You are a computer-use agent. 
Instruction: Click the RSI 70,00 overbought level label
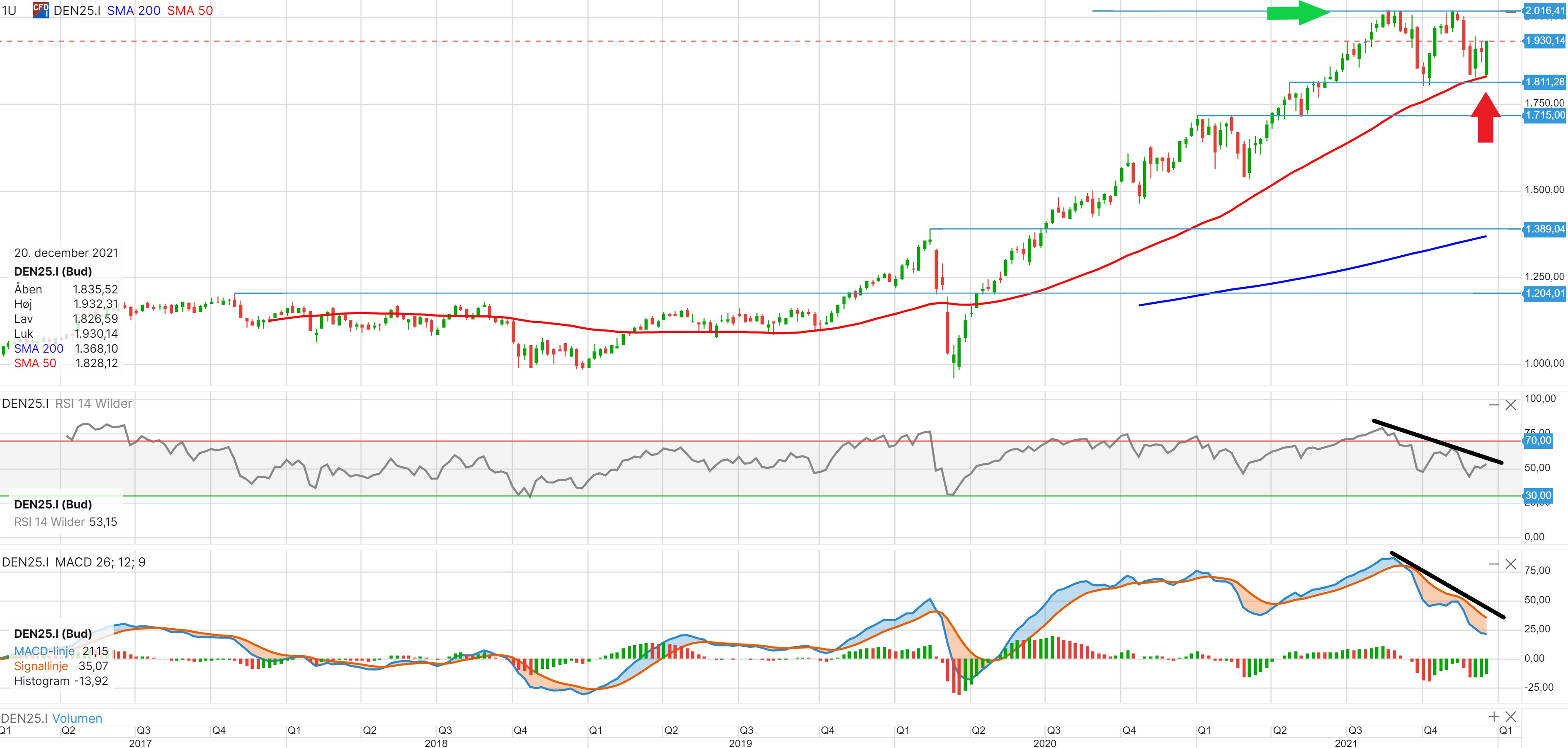point(1538,441)
